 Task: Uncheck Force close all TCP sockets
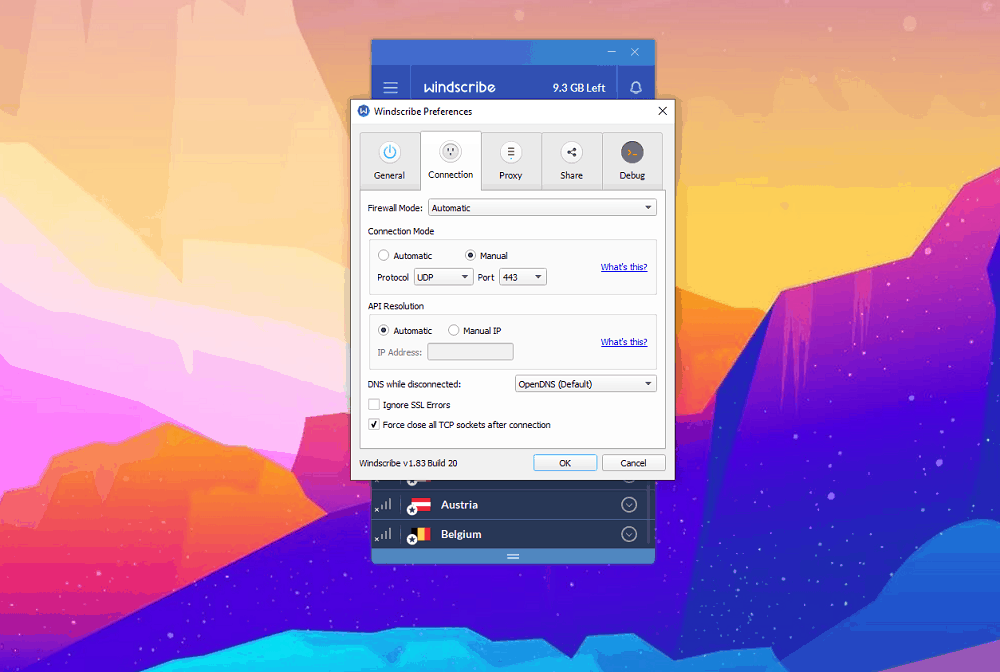point(374,425)
